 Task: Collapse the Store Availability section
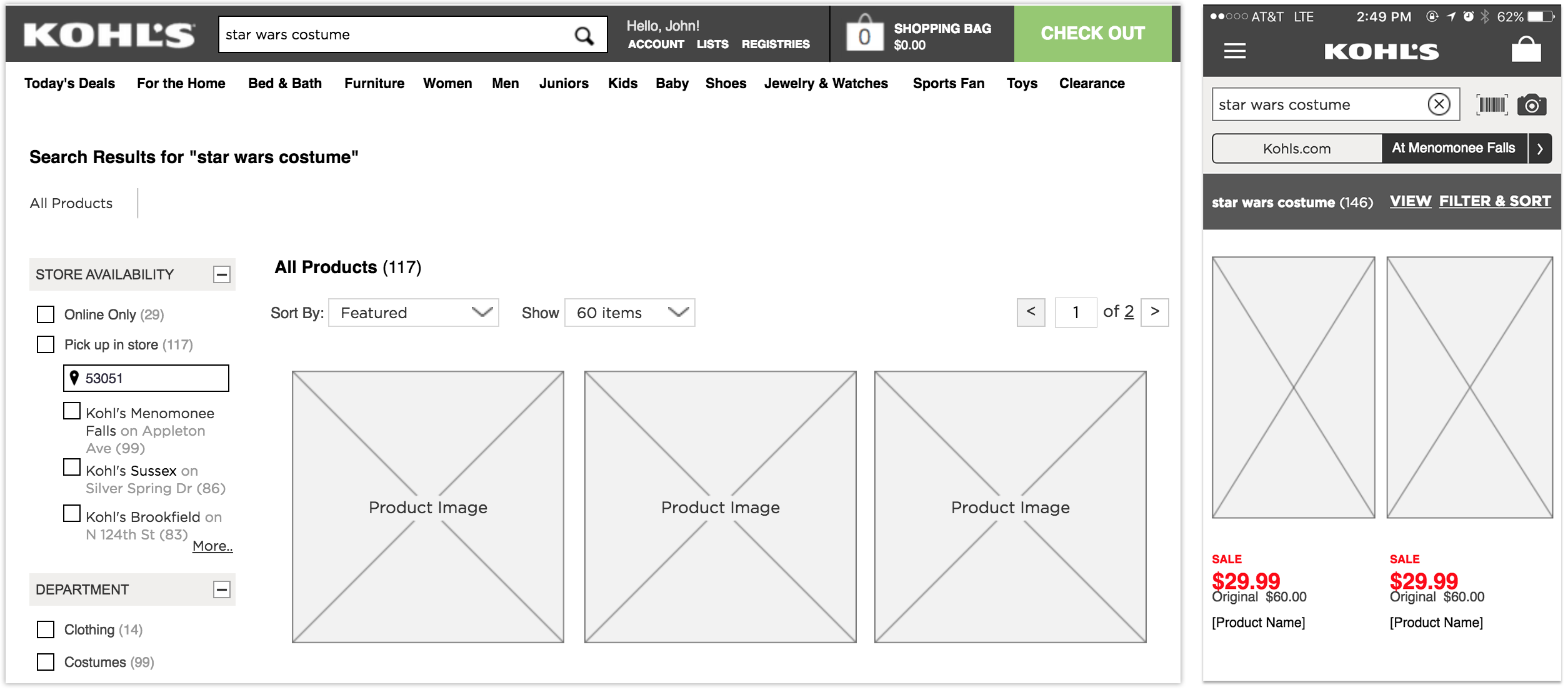(222, 274)
